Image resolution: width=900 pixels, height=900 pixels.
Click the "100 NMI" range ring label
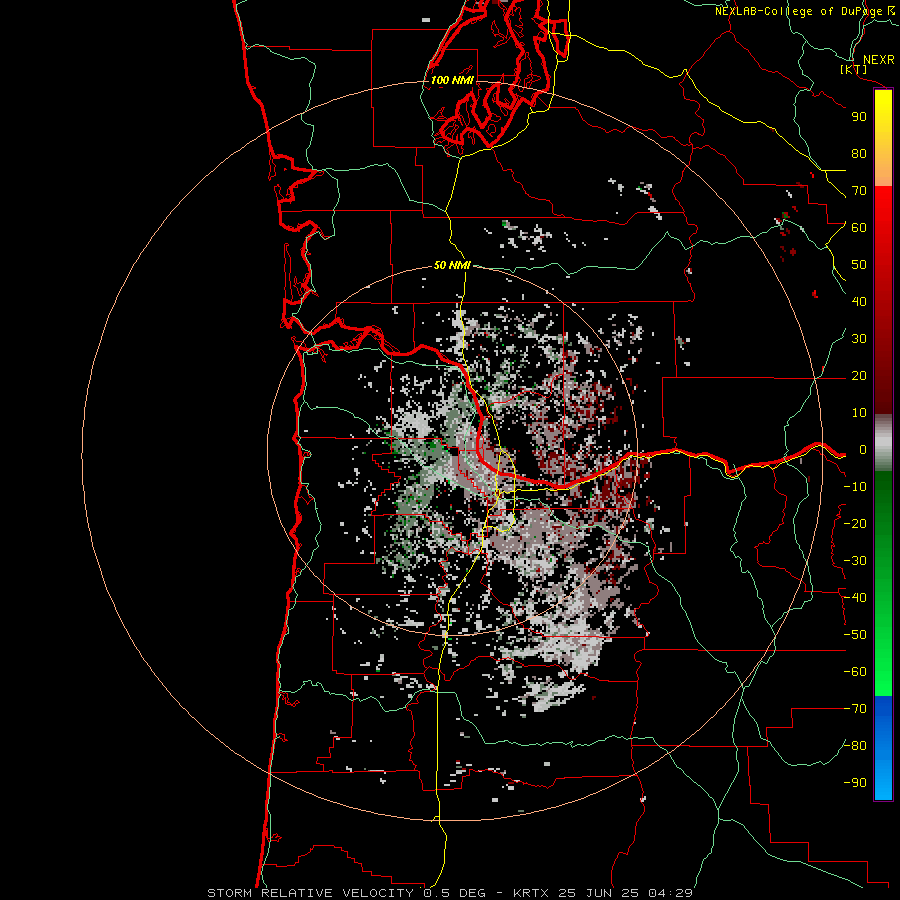click(452, 80)
